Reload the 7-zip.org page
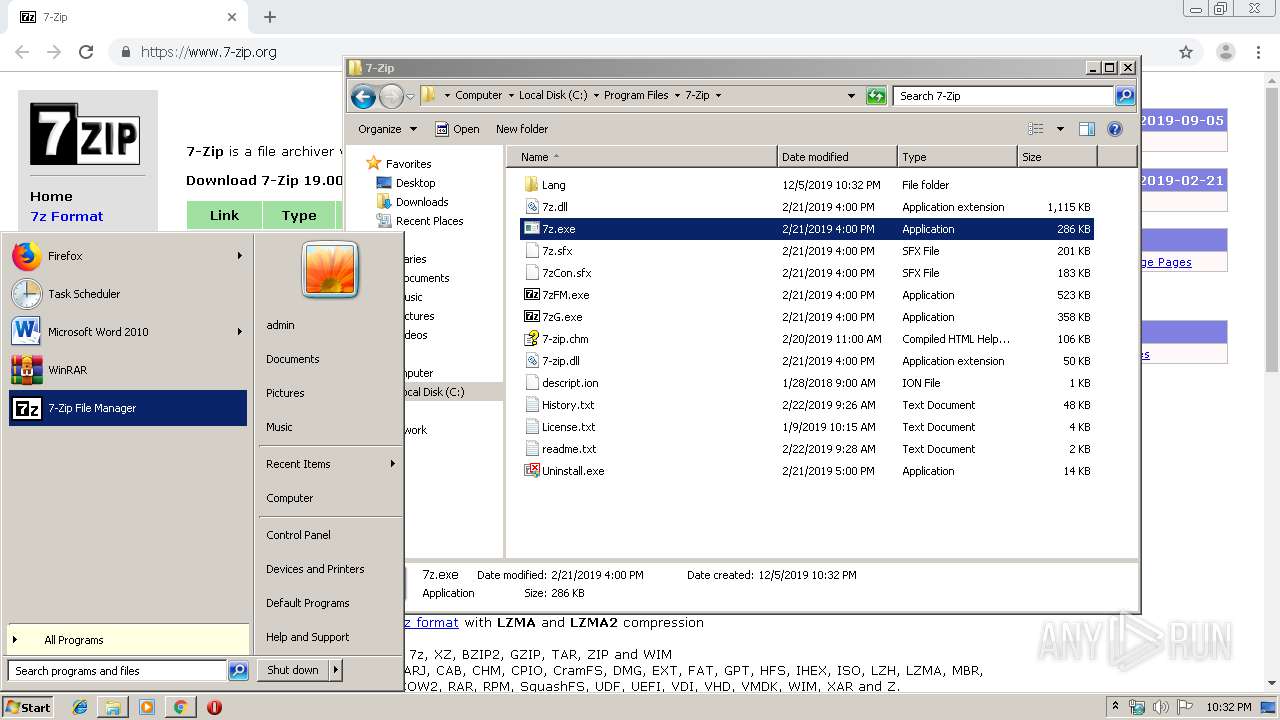Screen dimensions: 1280x720 tap(86, 52)
